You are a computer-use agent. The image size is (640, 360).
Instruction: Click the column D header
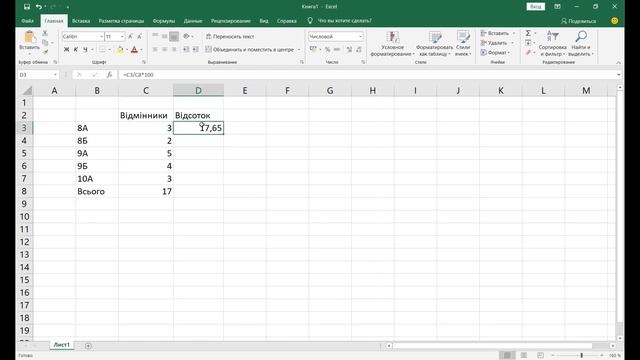coord(198,90)
